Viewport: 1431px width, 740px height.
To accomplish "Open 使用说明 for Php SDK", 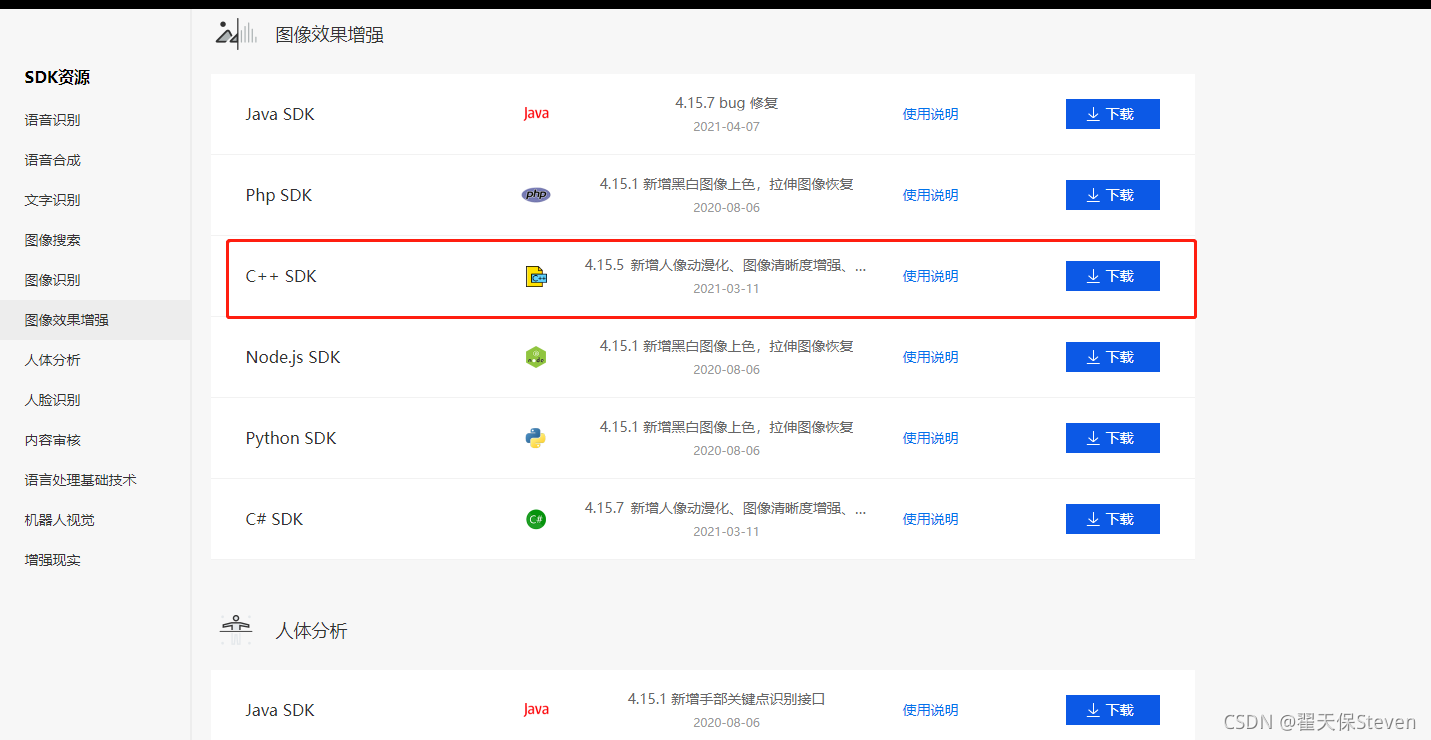I will click(x=930, y=195).
